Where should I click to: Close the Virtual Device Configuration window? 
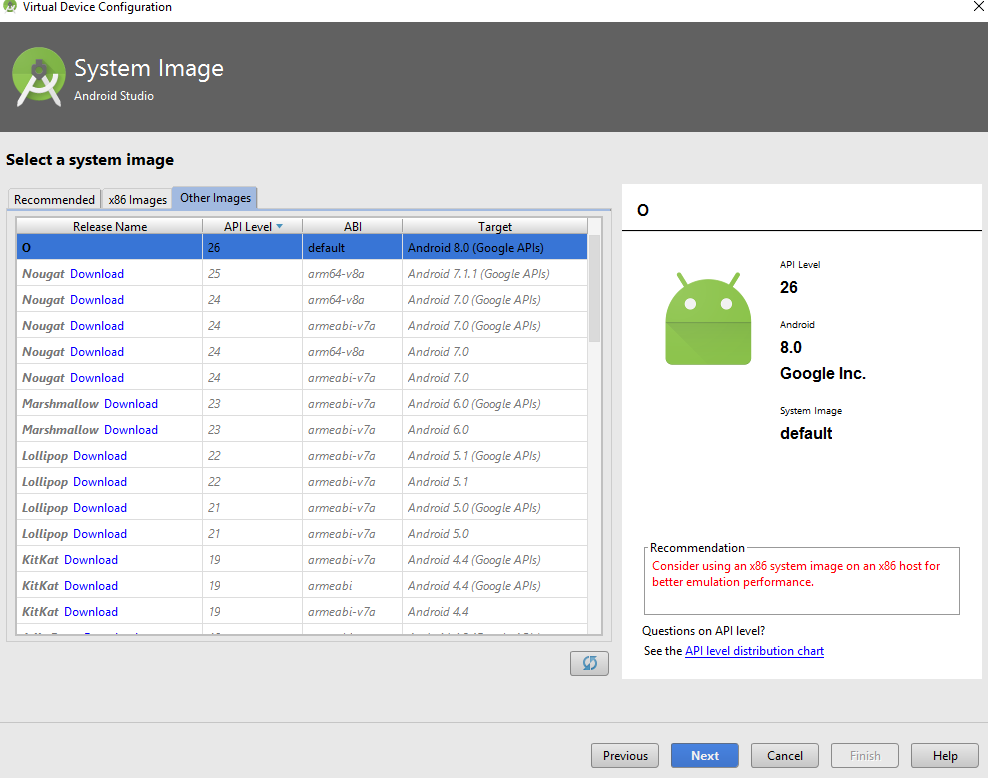click(979, 6)
